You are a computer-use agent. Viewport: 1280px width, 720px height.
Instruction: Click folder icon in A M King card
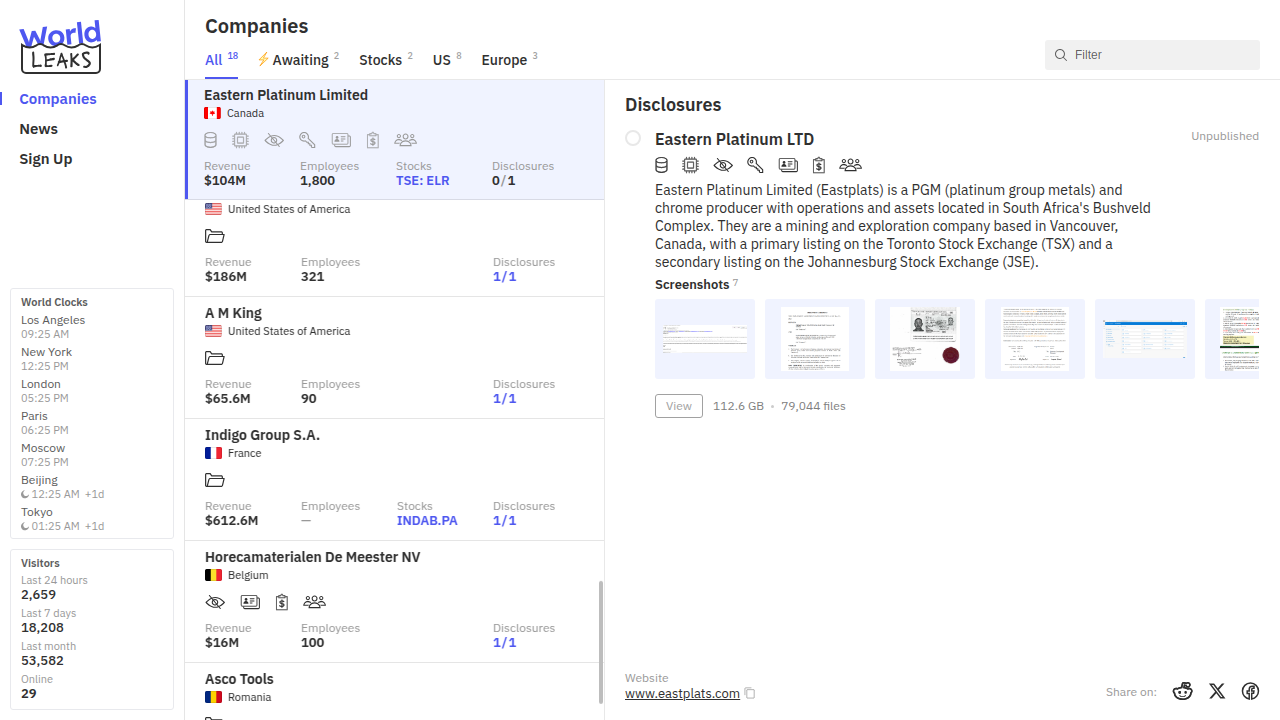(x=215, y=358)
